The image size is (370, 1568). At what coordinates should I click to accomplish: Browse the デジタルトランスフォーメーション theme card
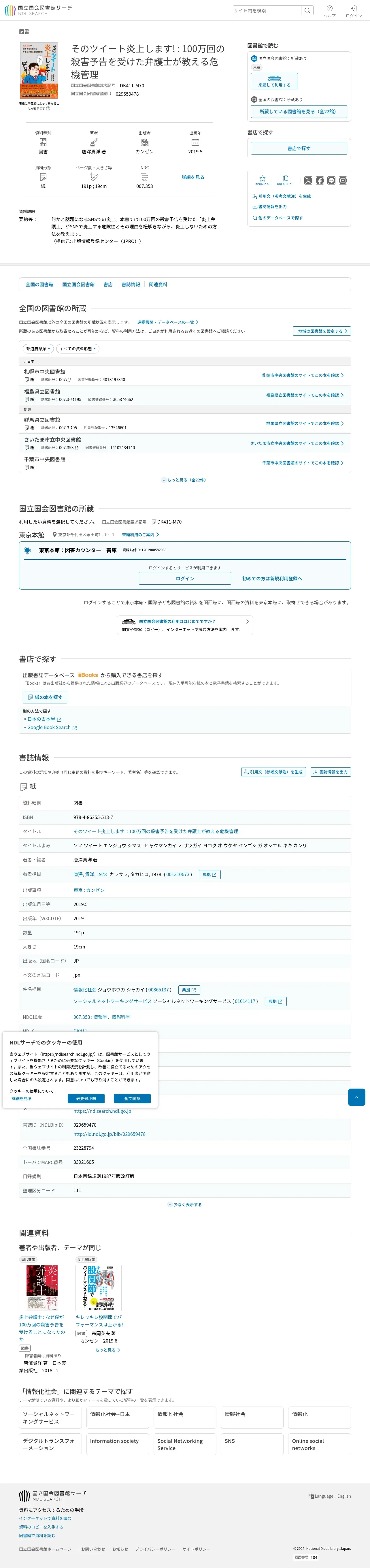50,1444
